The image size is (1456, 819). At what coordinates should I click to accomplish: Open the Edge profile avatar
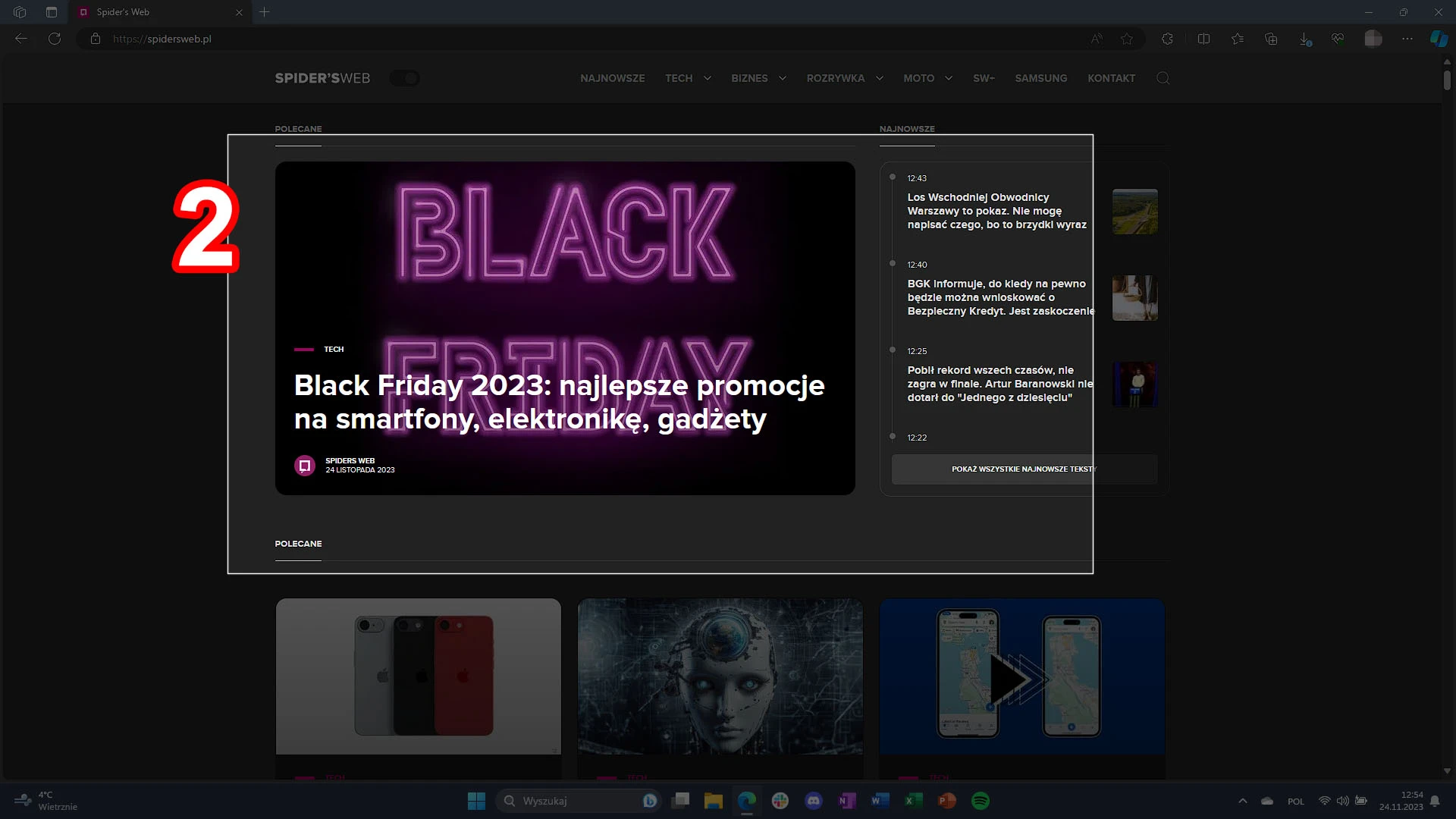(x=1373, y=39)
